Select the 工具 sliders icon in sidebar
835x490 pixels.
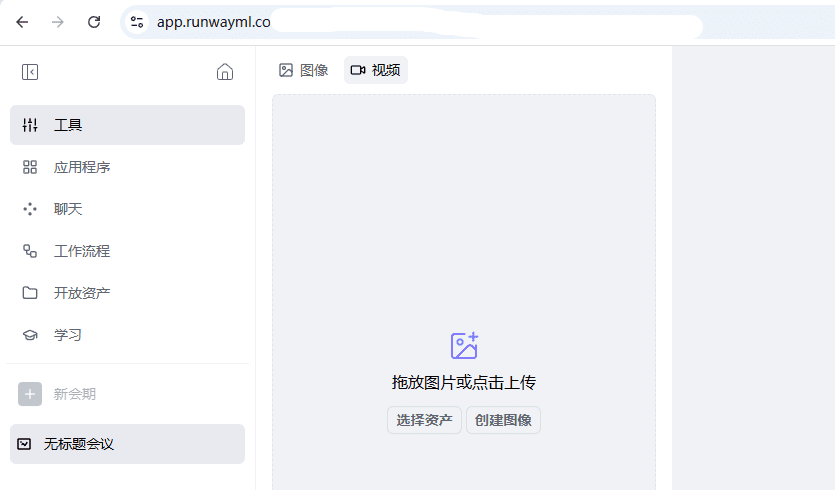coord(30,125)
